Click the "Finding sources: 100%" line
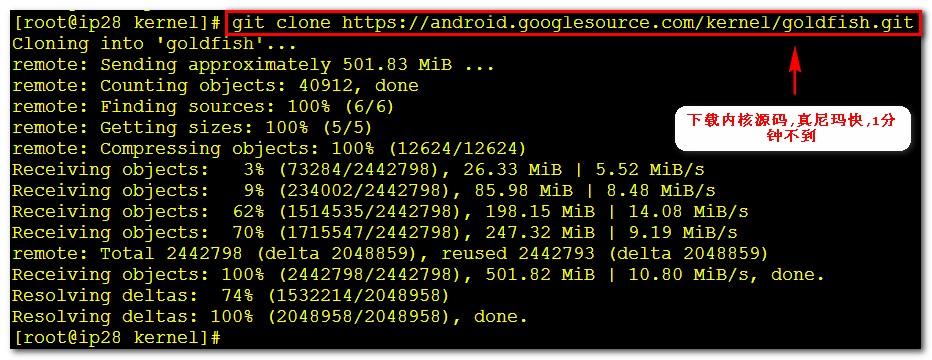The height and width of the screenshot is (360, 932). (x=203, y=107)
